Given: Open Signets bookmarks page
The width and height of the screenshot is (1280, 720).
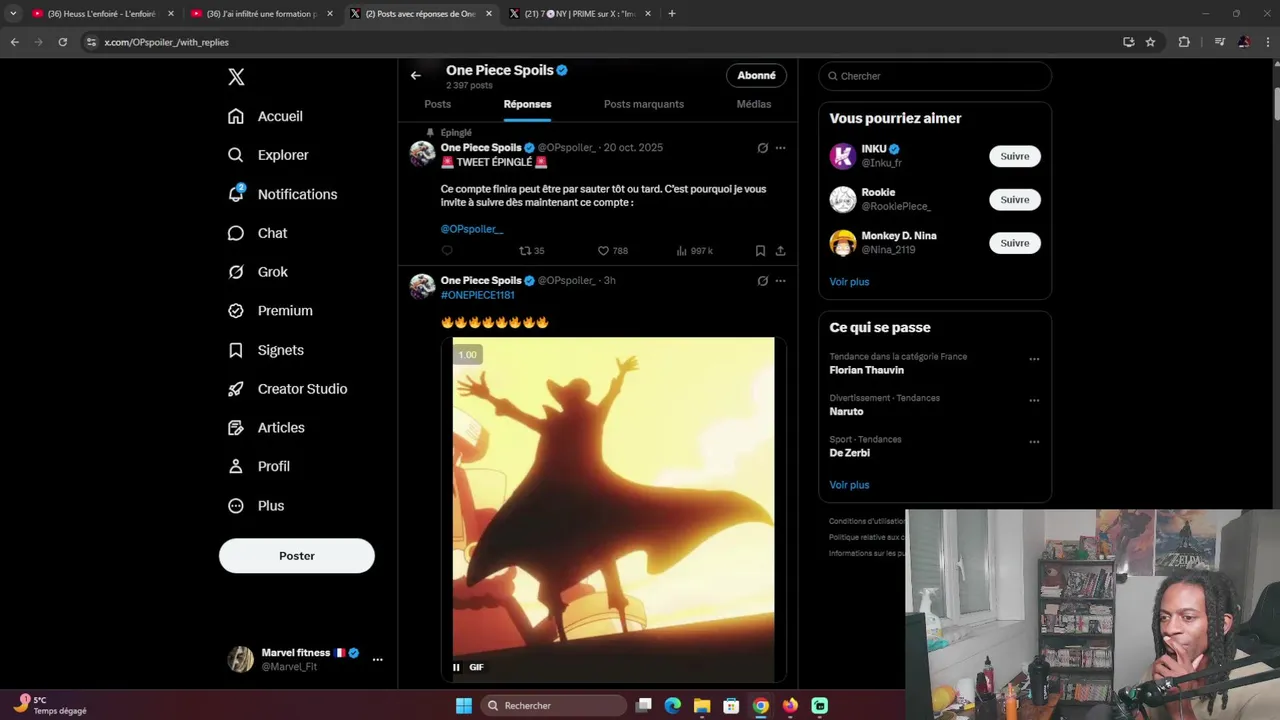Looking at the screenshot, I should tap(266, 350).
